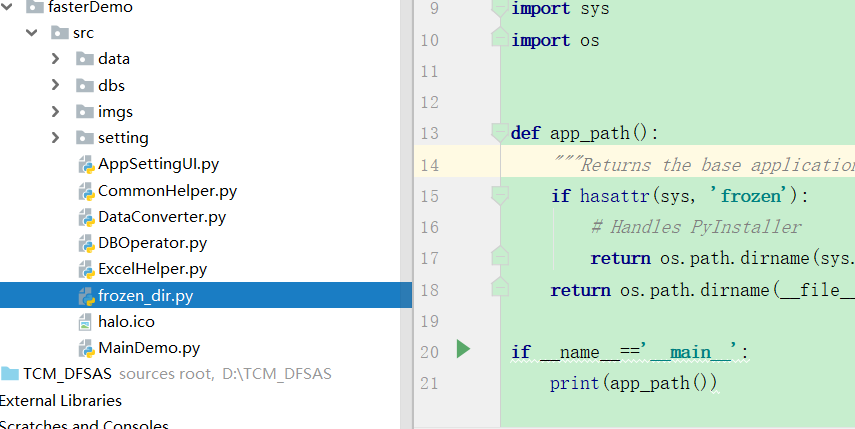Click the halo.ico image file icon
Screen dimensions: 855x429
(85, 322)
